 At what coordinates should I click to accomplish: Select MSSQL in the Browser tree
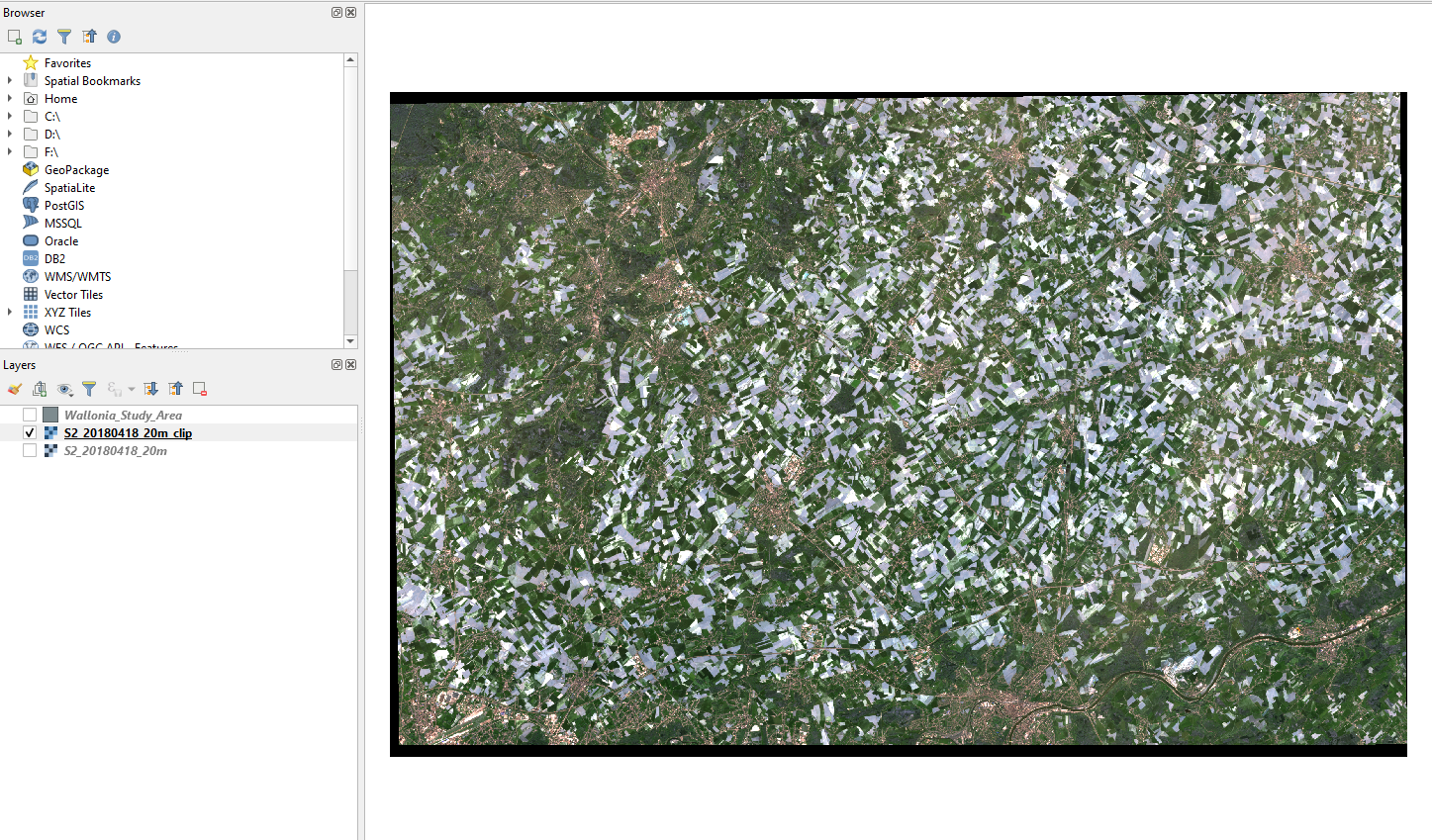63,224
